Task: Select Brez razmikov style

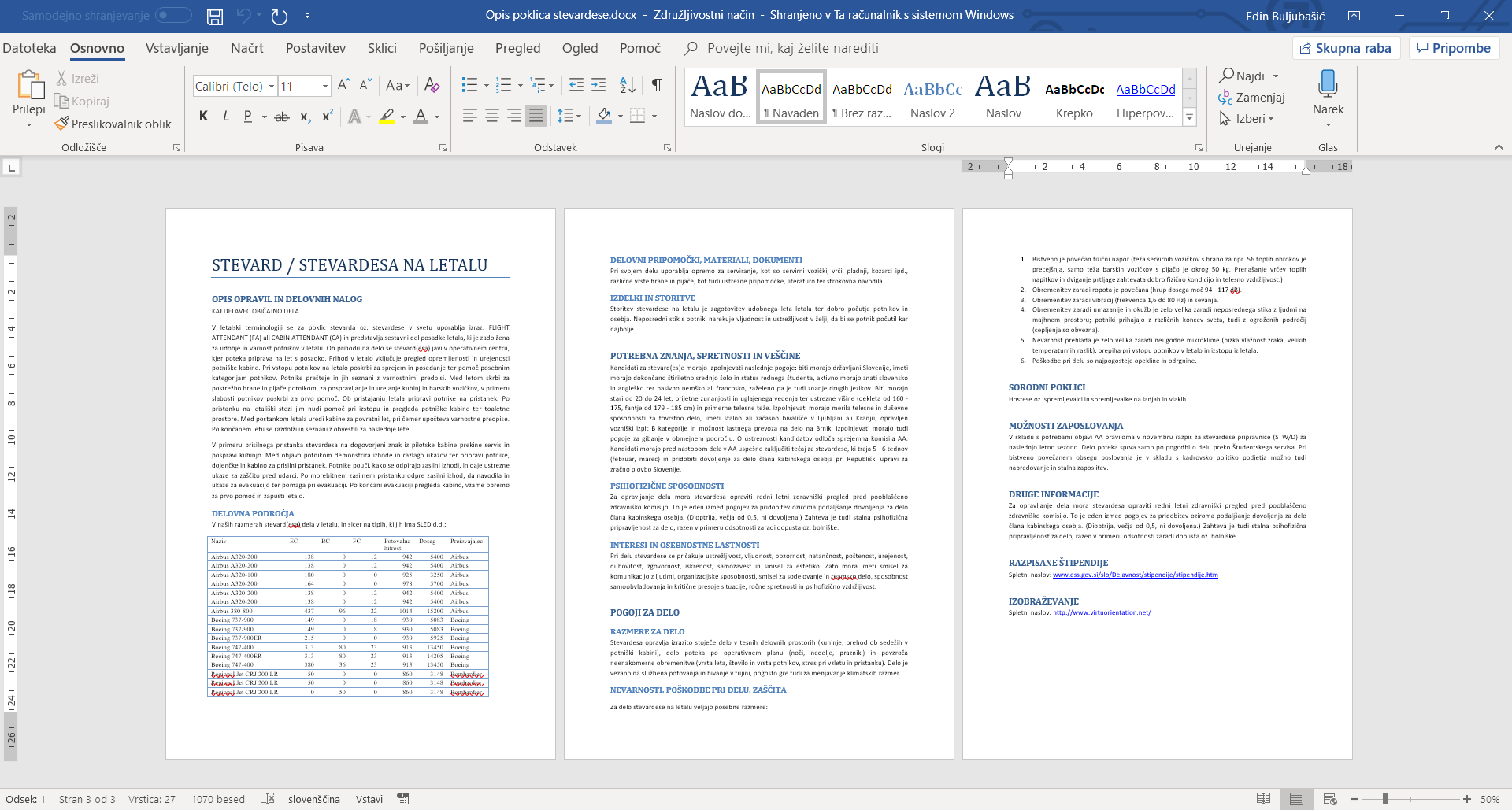Action: tap(862, 98)
